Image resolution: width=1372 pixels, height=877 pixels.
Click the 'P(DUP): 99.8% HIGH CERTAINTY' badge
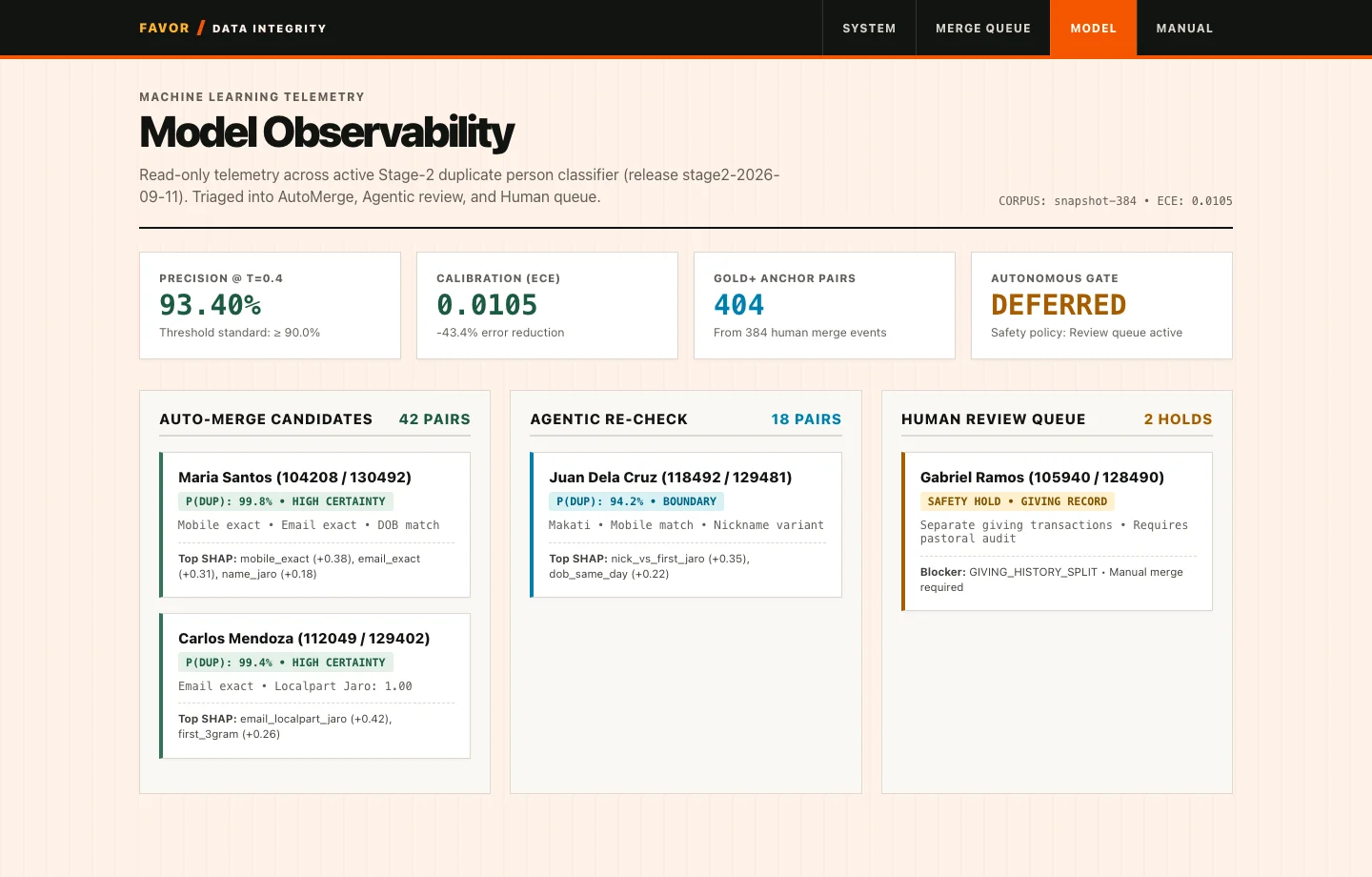tap(286, 501)
